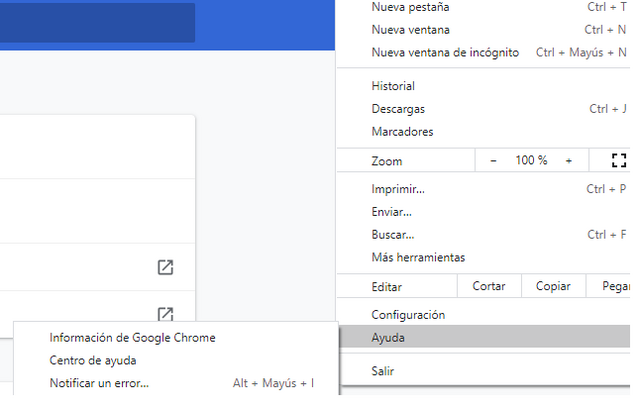Click the upper external-link icon on settings page
Viewport: 640px width, 408px height.
165,268
